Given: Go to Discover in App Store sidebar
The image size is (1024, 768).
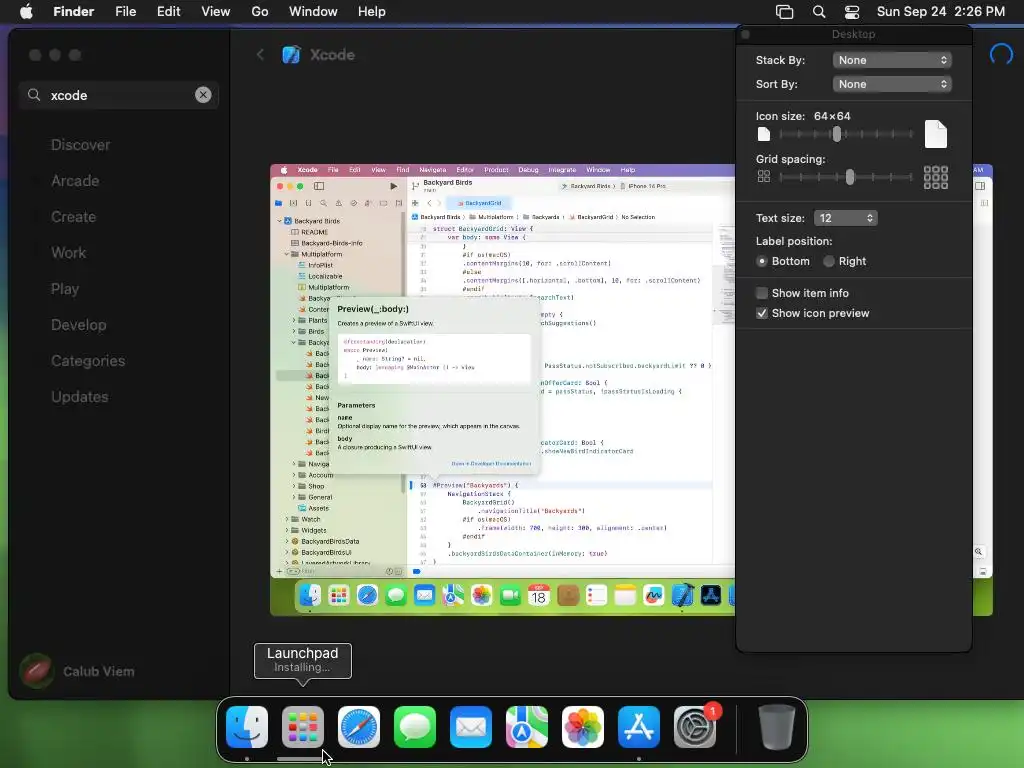Looking at the screenshot, I should (x=80, y=145).
